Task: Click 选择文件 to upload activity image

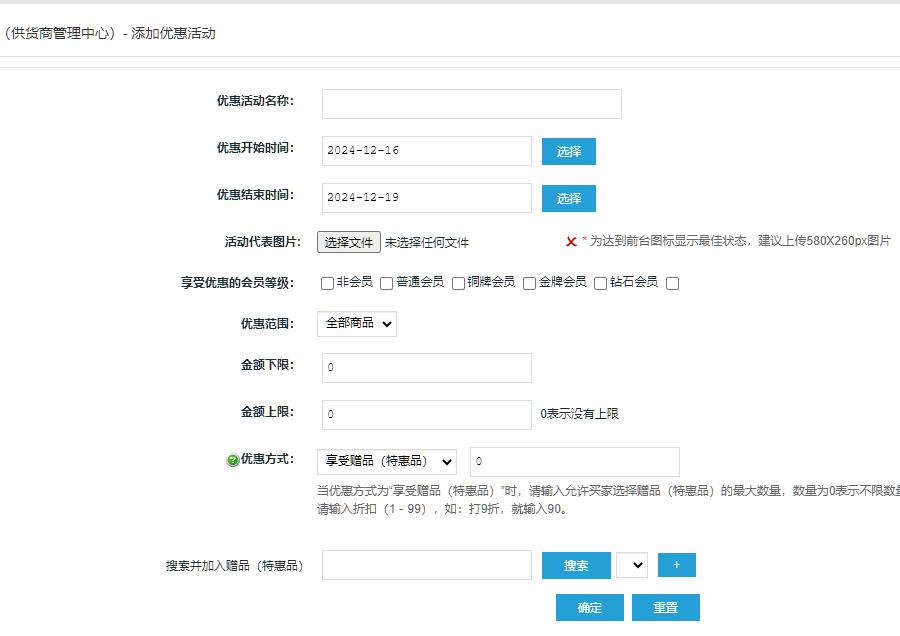Action: tap(348, 242)
